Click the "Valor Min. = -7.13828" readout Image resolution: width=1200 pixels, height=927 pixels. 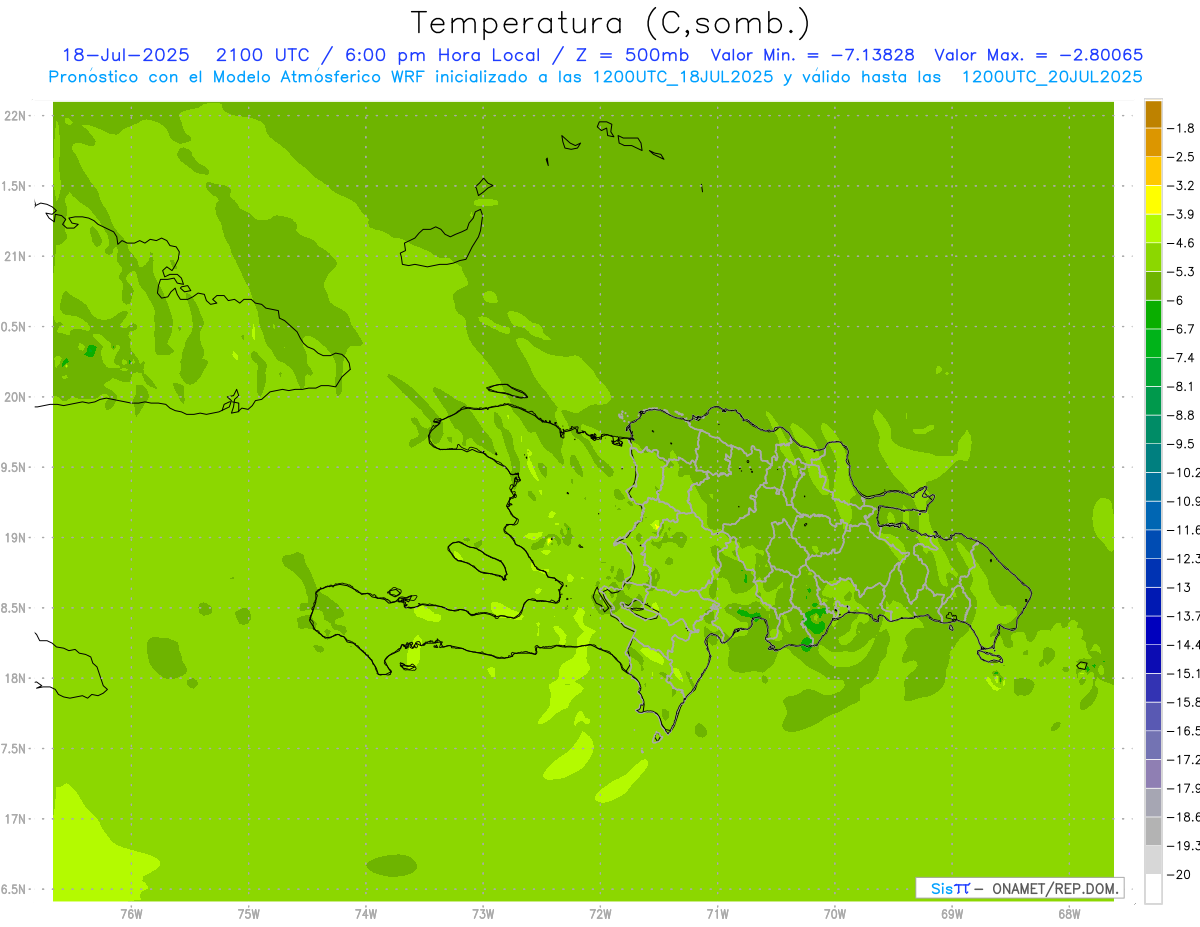[812, 55]
